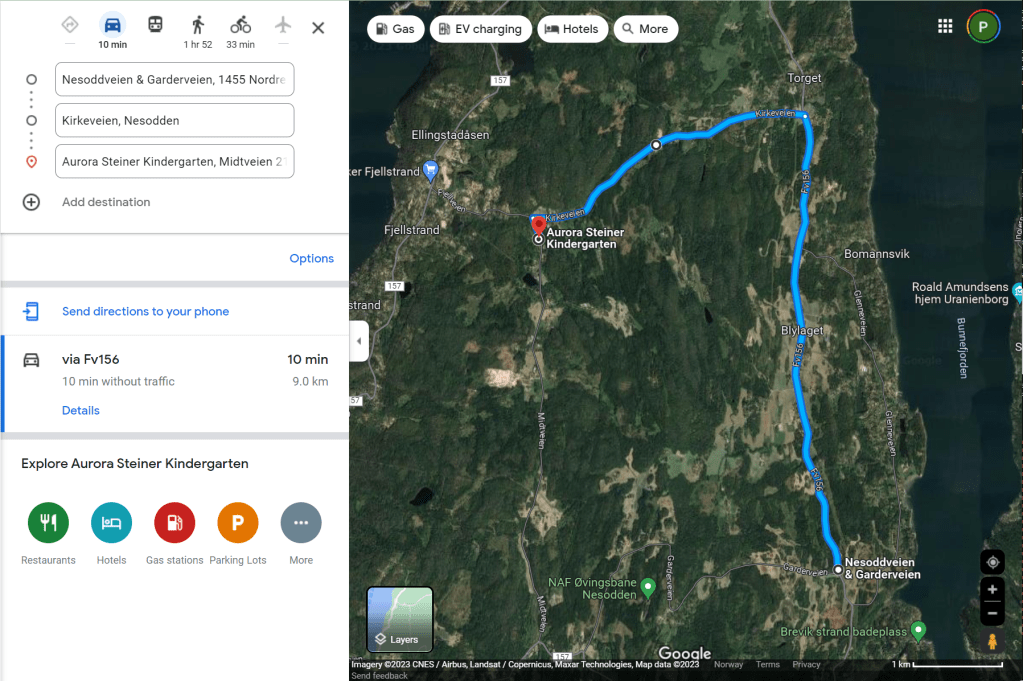Image resolution: width=1023 pixels, height=681 pixels.
Task: Filter map by Gas stations chip
Action: pos(395,29)
